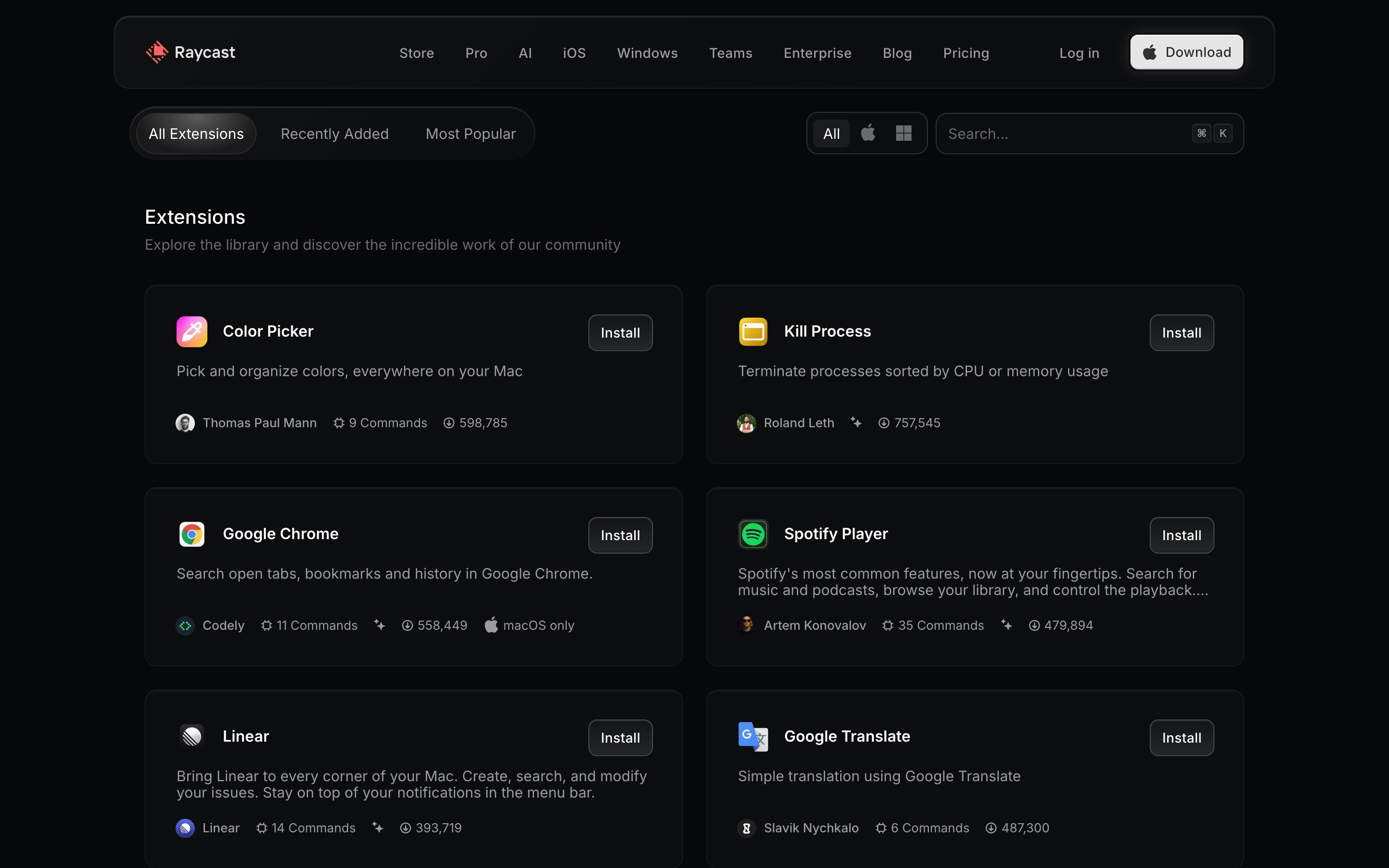Install the Google Chrome extension
Screen dimensions: 1389x868
tap(620, 536)
